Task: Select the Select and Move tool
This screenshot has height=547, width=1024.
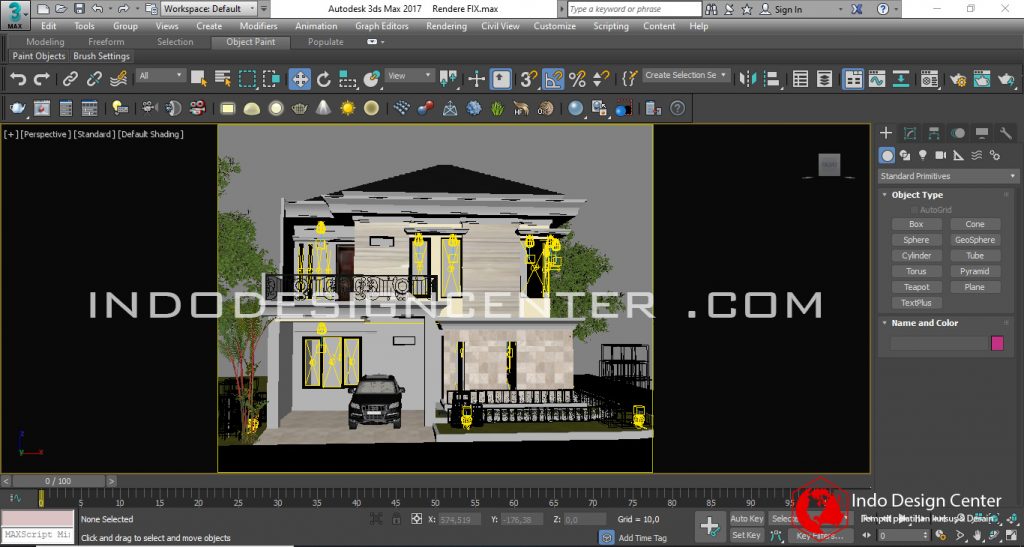Action: click(x=300, y=79)
